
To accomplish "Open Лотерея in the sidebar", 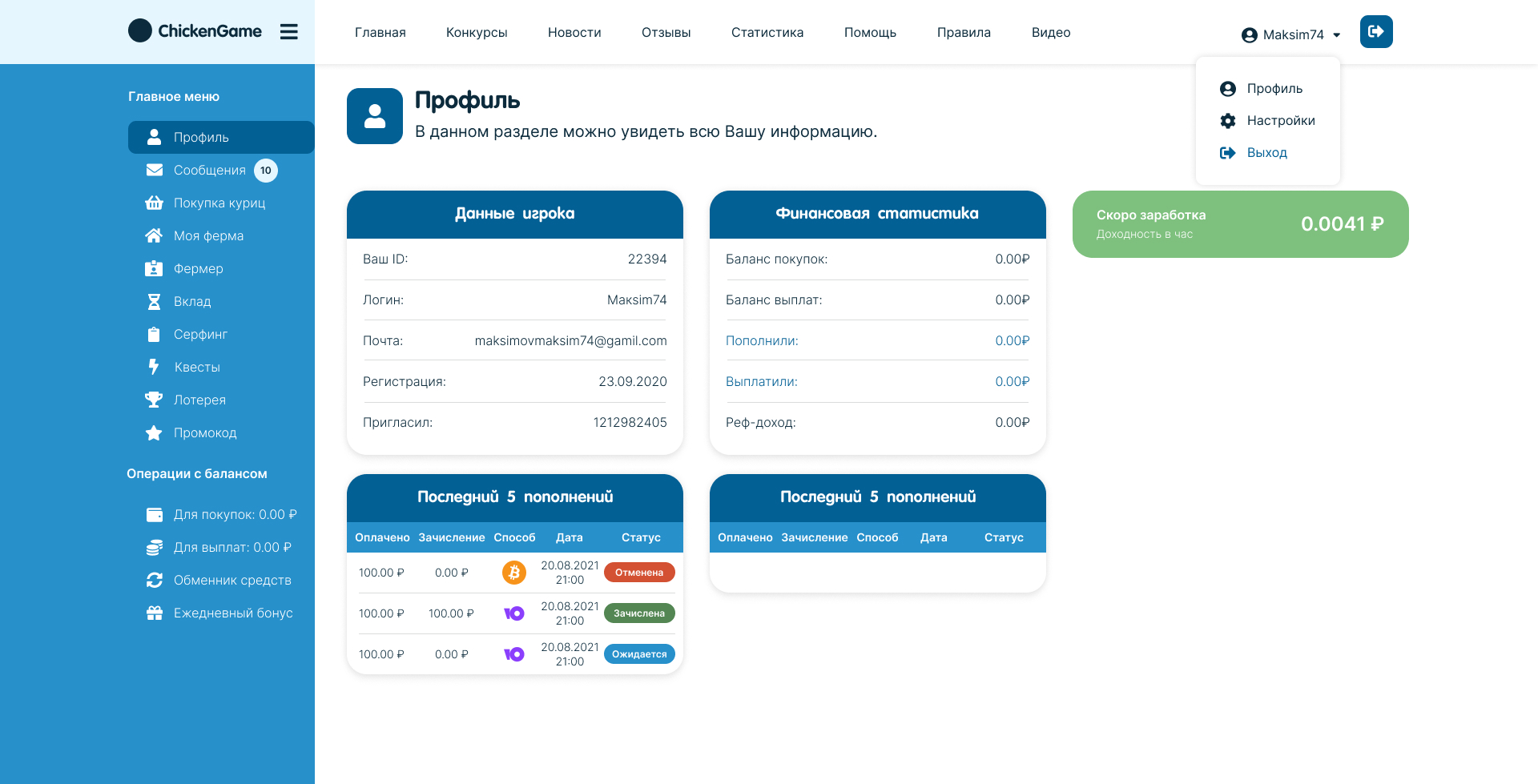I will pyautogui.click(x=199, y=400).
